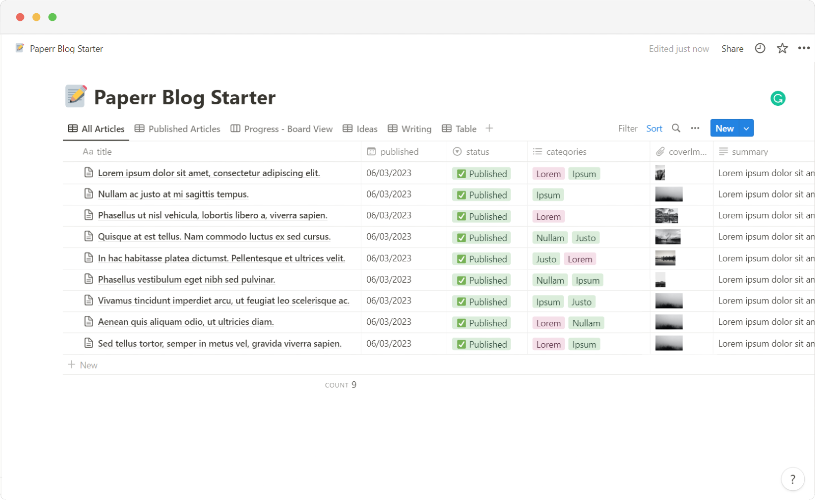Open the Writing view tab

click(410, 129)
